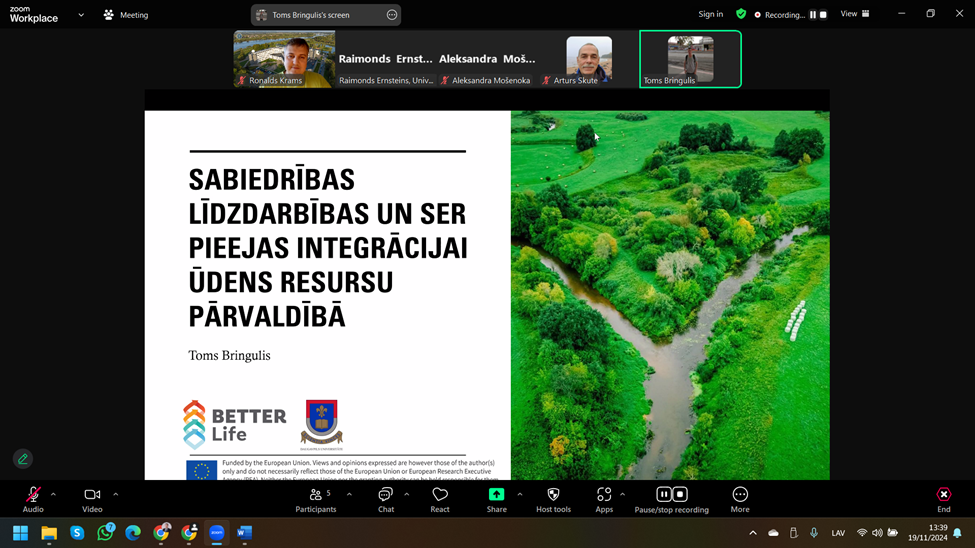This screenshot has height=548, width=975.
Task: Open options for Toms Bringulis's screen share
Action: coord(392,15)
